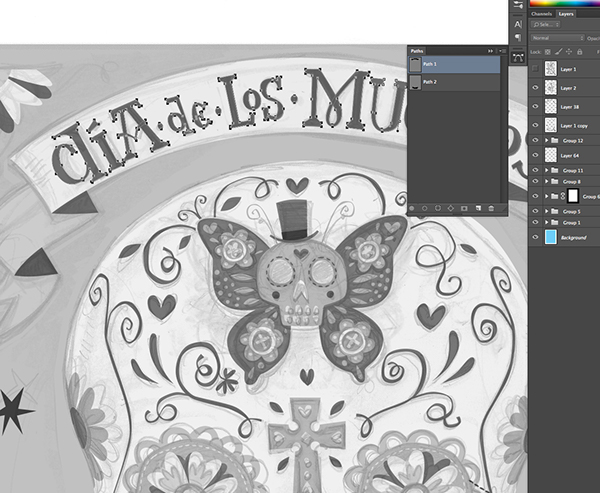Hide Layer 2 with eye icon
This screenshot has width=600, height=493.
click(x=535, y=88)
